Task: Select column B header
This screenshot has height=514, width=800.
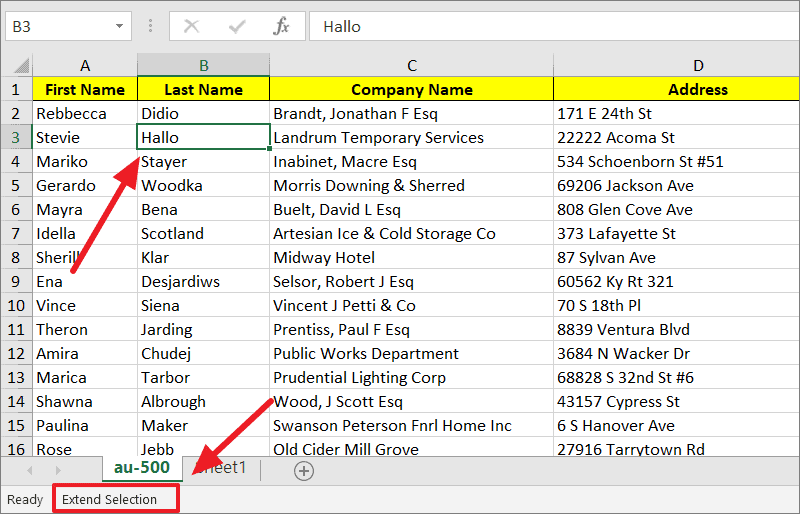Action: coord(204,65)
